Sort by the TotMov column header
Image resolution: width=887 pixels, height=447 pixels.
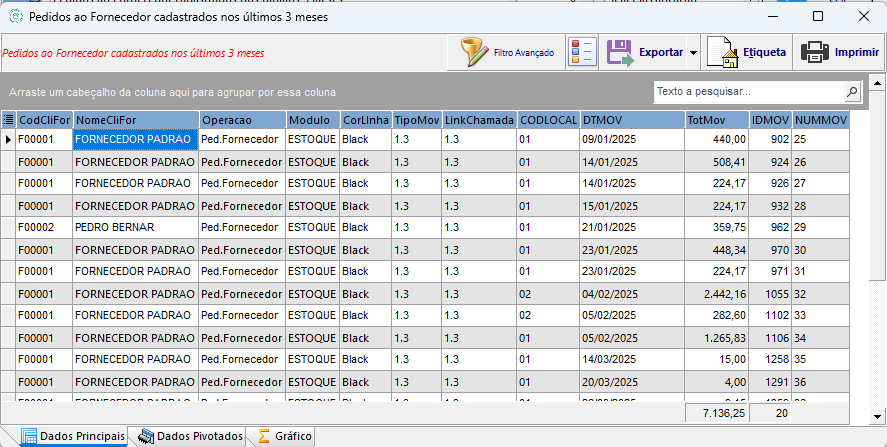click(715, 120)
